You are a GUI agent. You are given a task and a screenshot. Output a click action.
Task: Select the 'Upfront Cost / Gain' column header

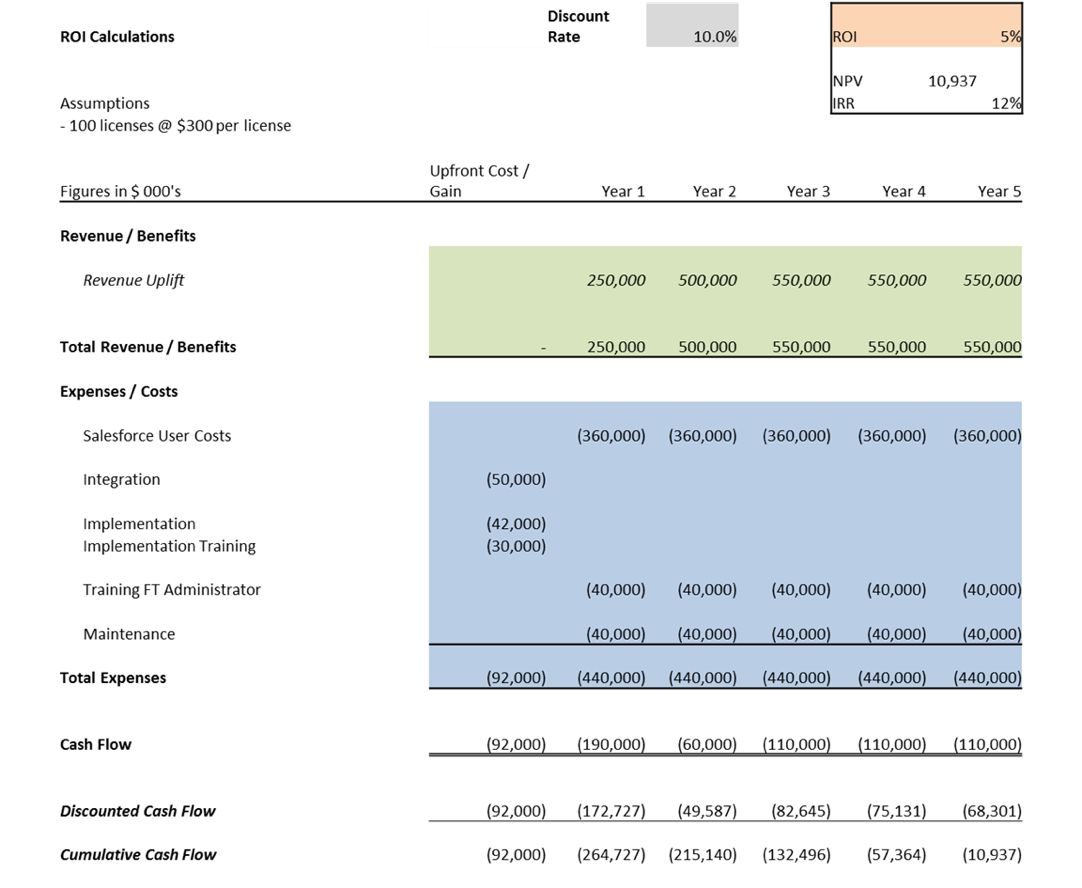(x=479, y=181)
